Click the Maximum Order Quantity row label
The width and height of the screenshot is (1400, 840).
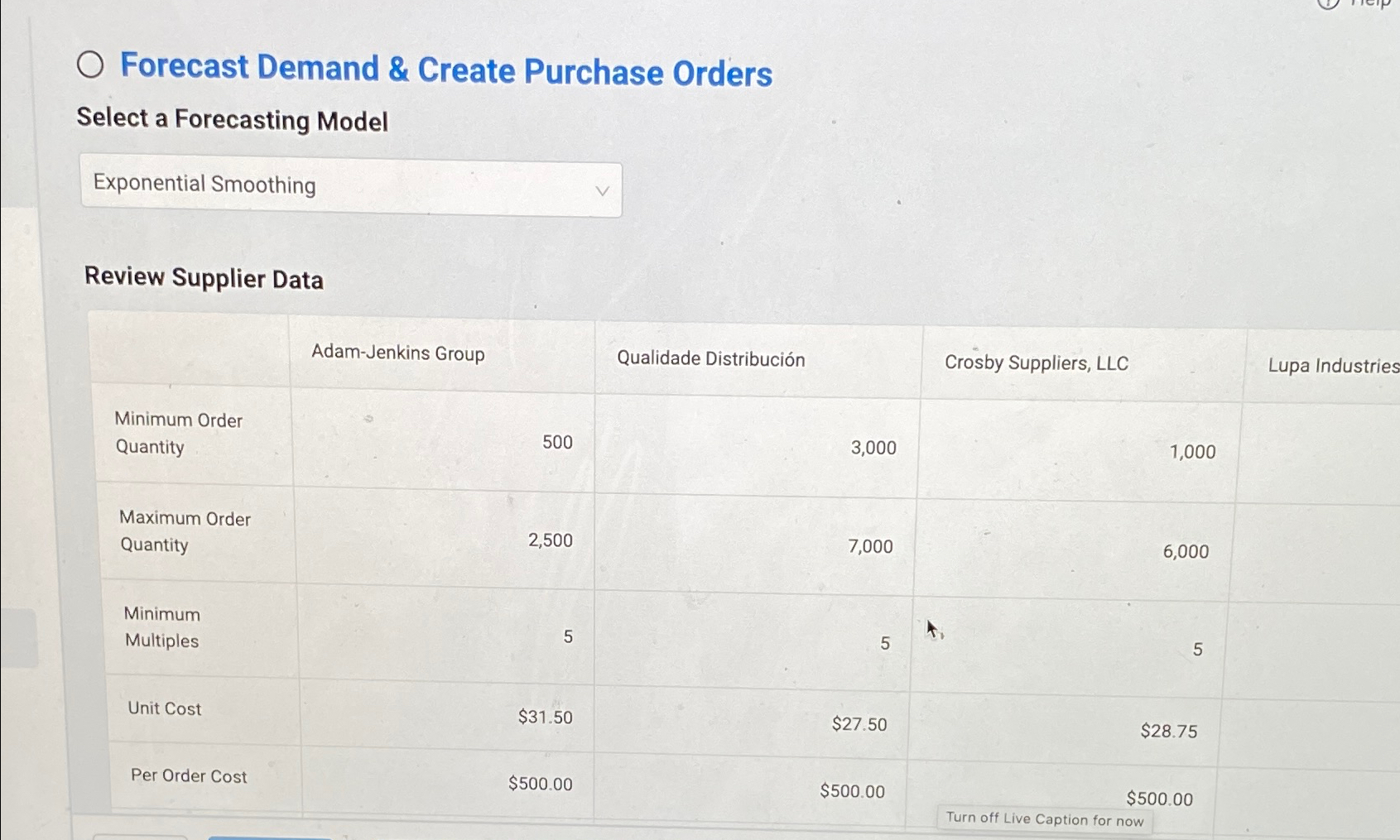coord(184,530)
